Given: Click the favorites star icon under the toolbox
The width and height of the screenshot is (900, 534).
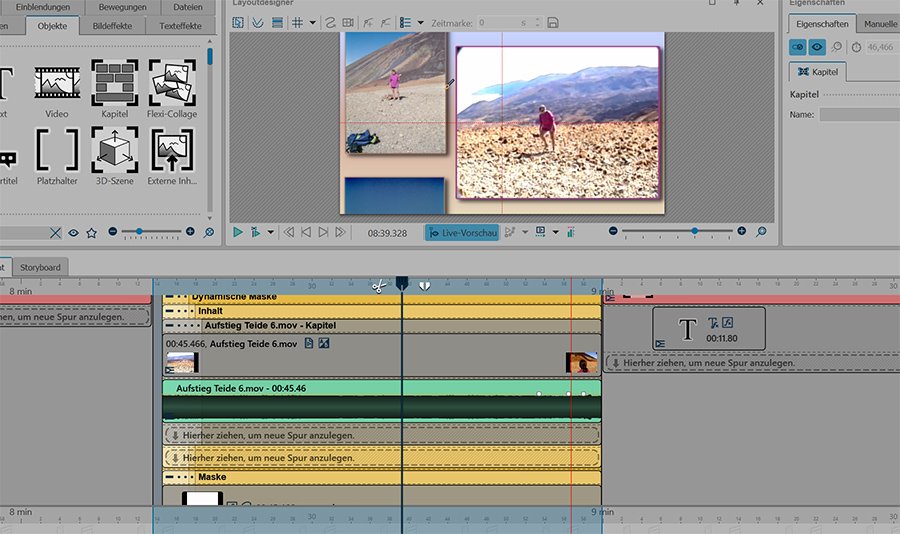Looking at the screenshot, I should [91, 232].
